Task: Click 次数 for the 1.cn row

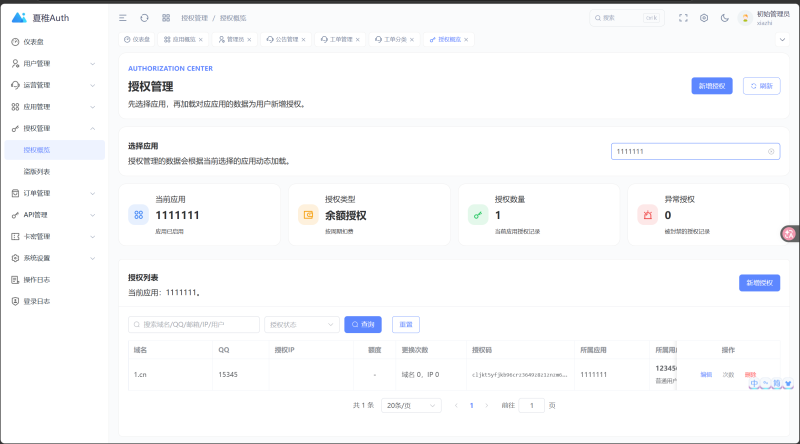Action: [728, 375]
